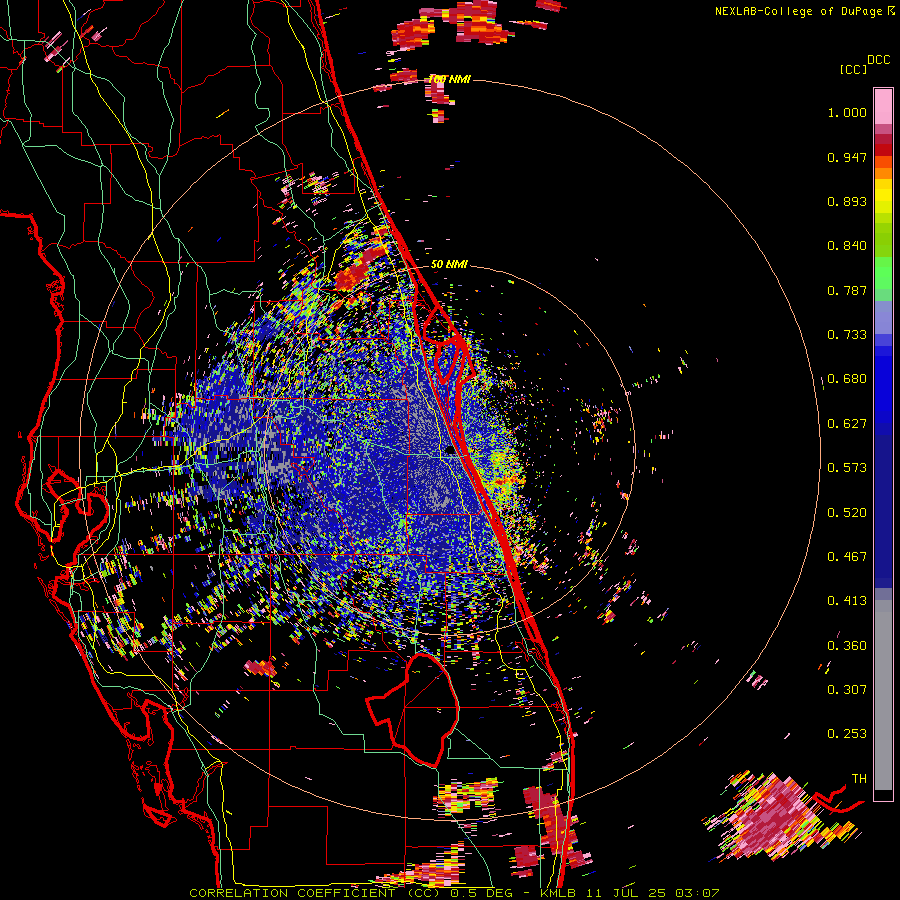
Task: Pick the periwinkle color bar segment near 0.733
Action: (883, 317)
